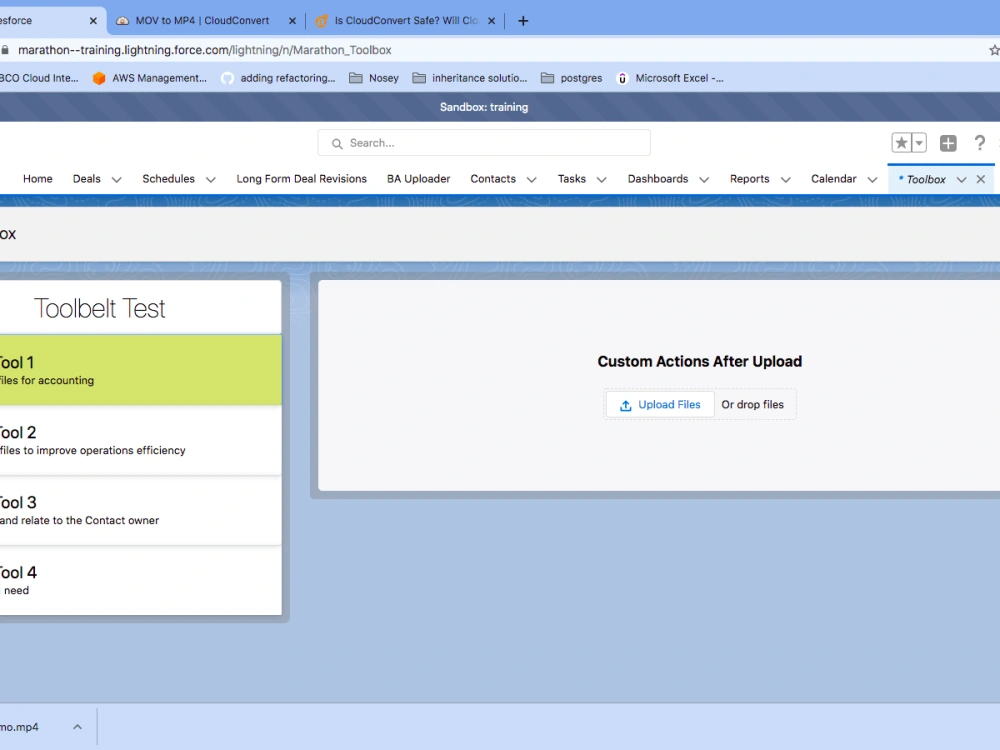Select Tool 2 operations efficiency item
The height and width of the screenshot is (750, 1000).
click(x=140, y=440)
